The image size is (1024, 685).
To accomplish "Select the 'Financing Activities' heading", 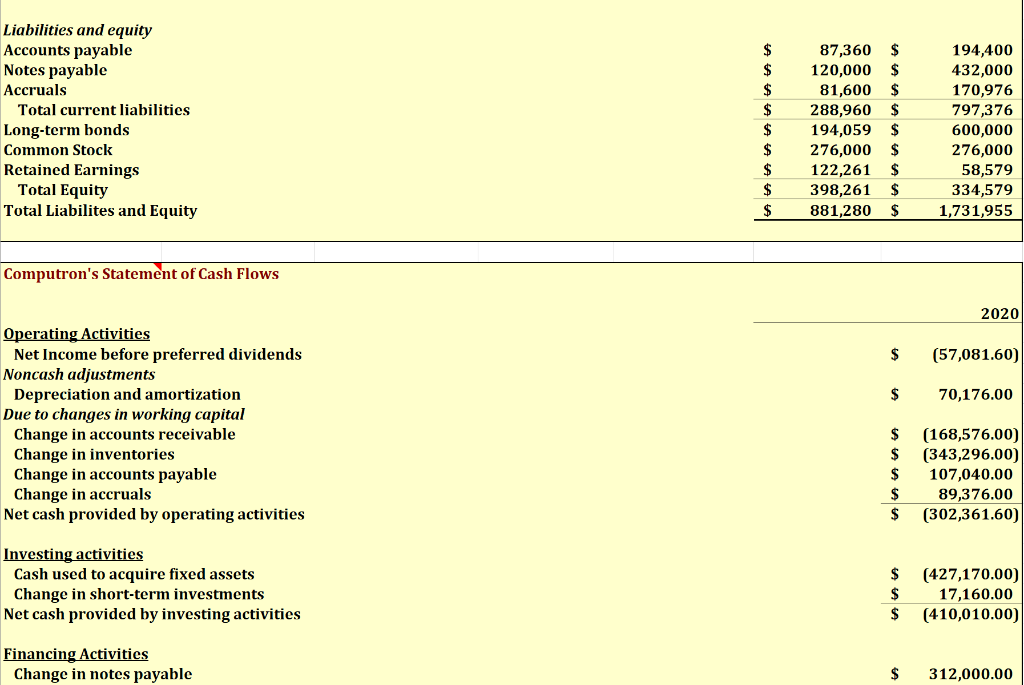I will click(76, 654).
